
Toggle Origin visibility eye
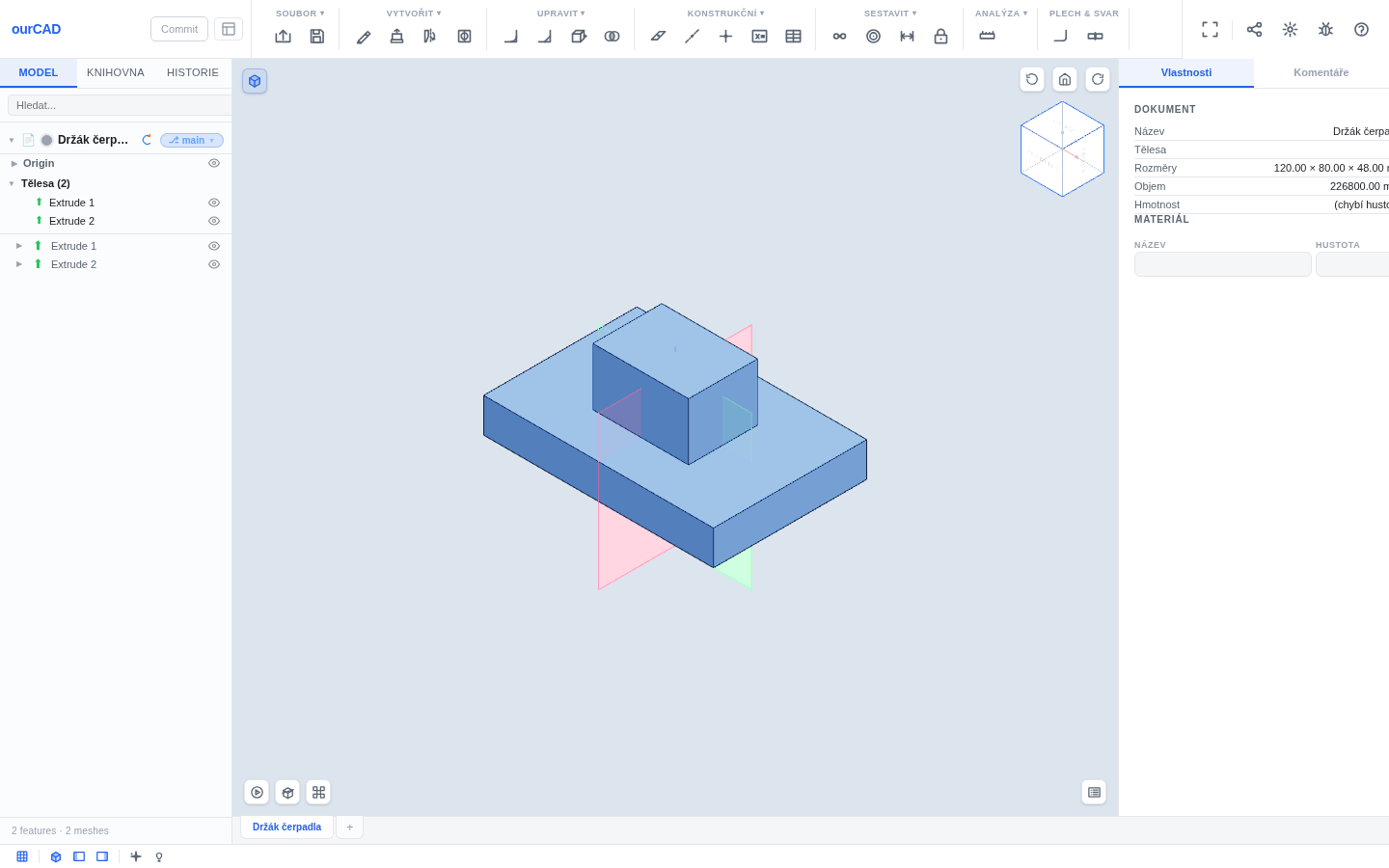[214, 163]
